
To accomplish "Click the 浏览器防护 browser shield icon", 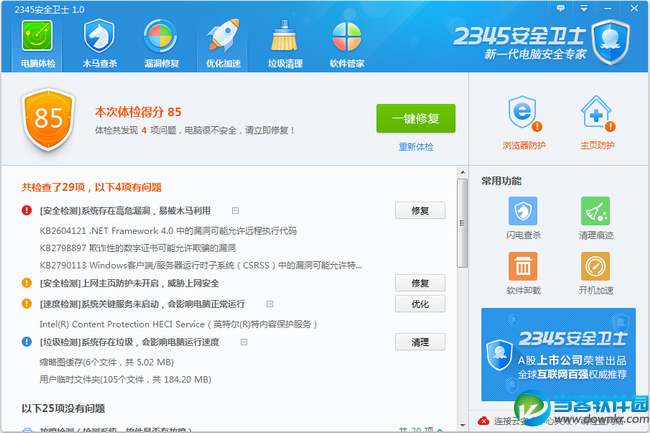I will point(524,113).
